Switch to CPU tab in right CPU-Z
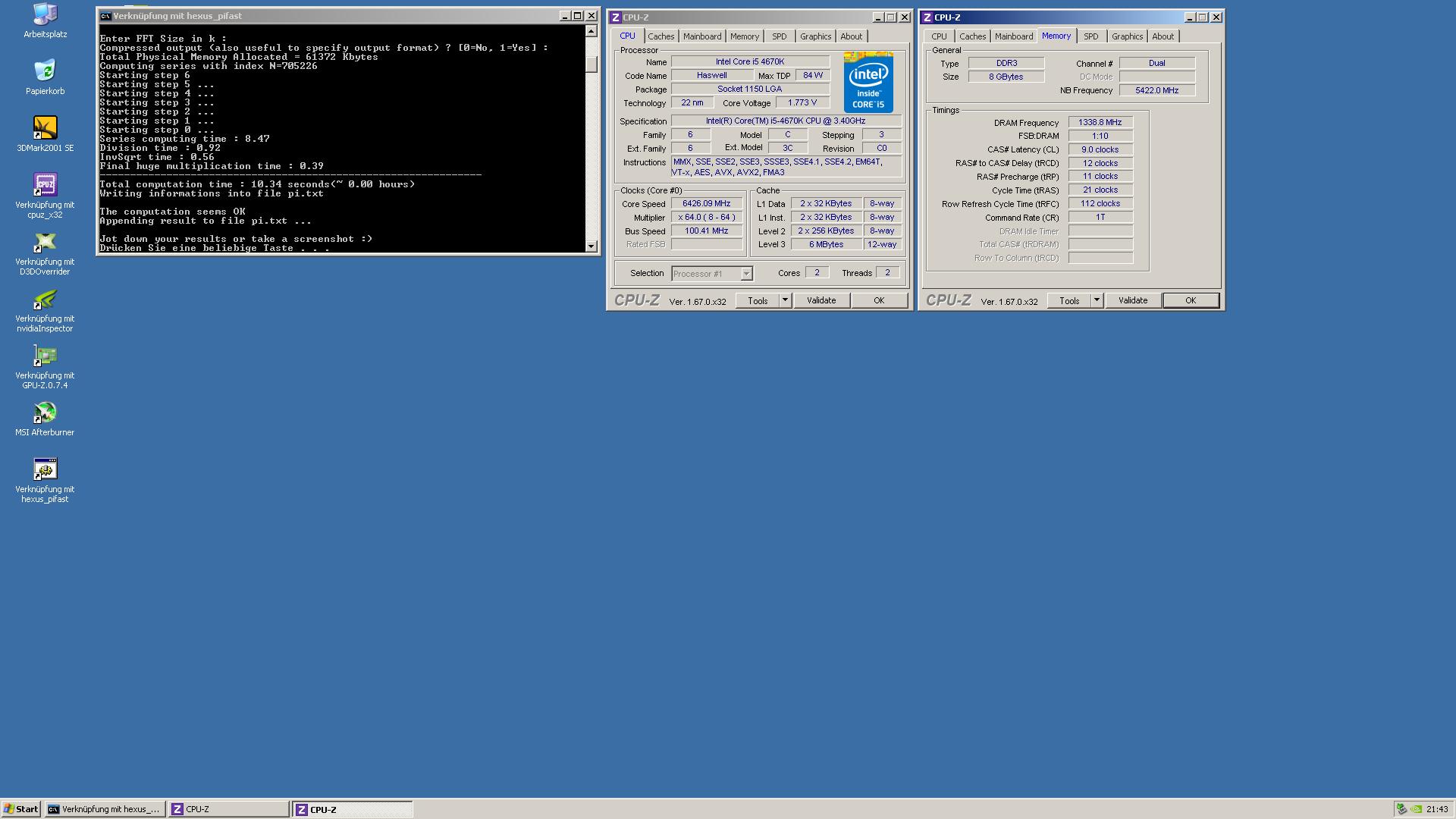Viewport: 1456px width, 819px height. tap(939, 36)
